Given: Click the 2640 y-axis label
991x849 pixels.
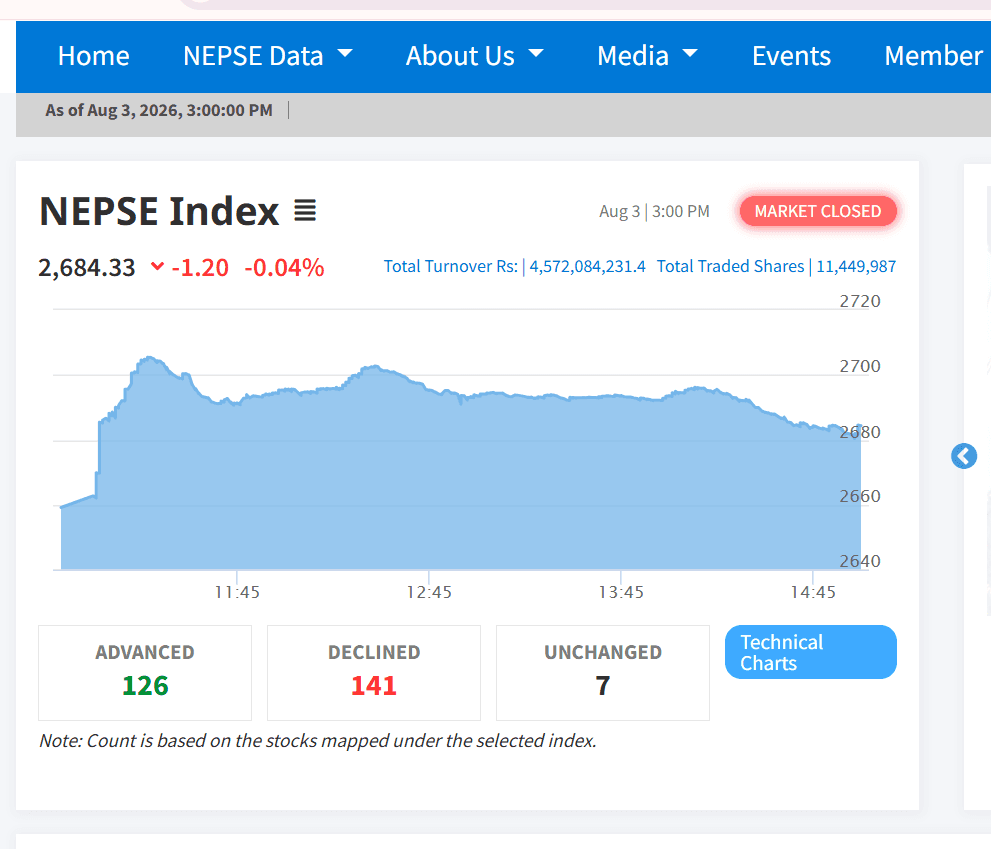Looking at the screenshot, I should coord(860,561).
